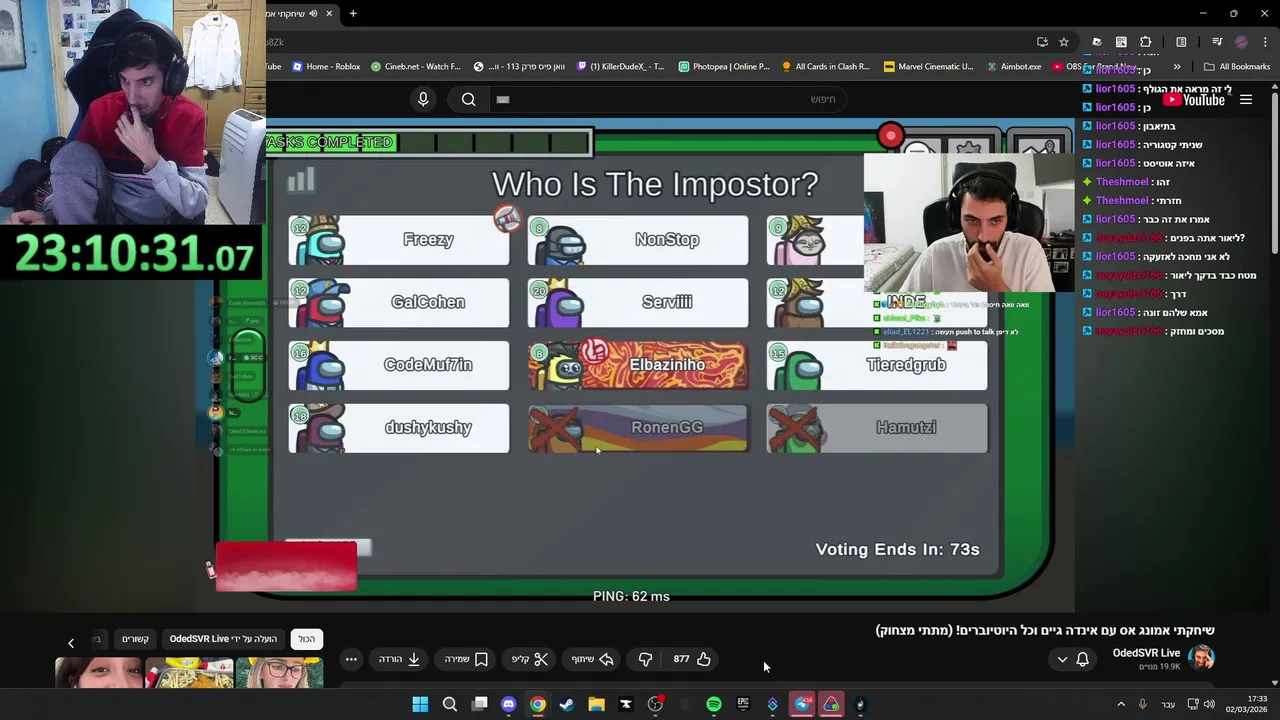Open Chrome's Extensions puzzle icon
Screen dimensions: 1280x720
[1146, 42]
